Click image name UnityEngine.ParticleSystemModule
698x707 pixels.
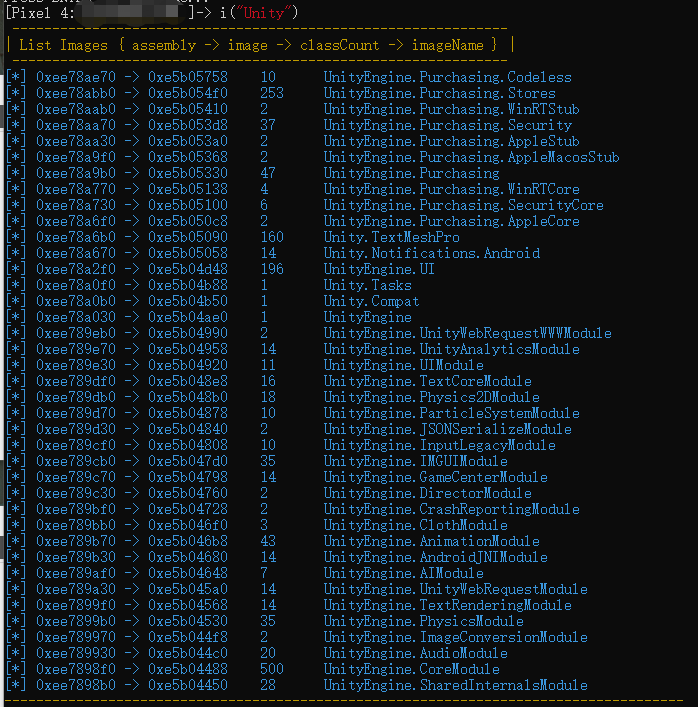(451, 413)
